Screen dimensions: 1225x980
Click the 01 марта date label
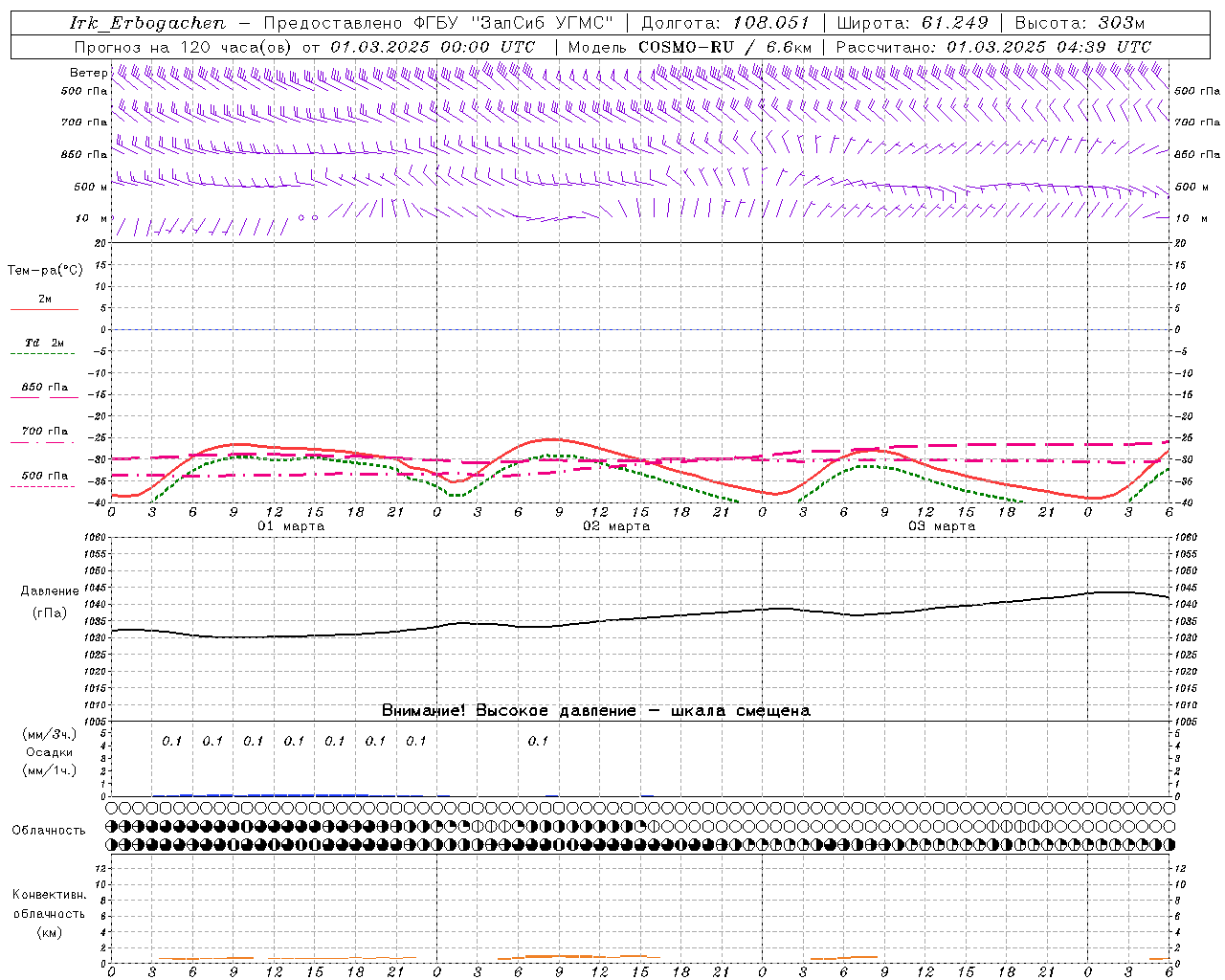291,526
